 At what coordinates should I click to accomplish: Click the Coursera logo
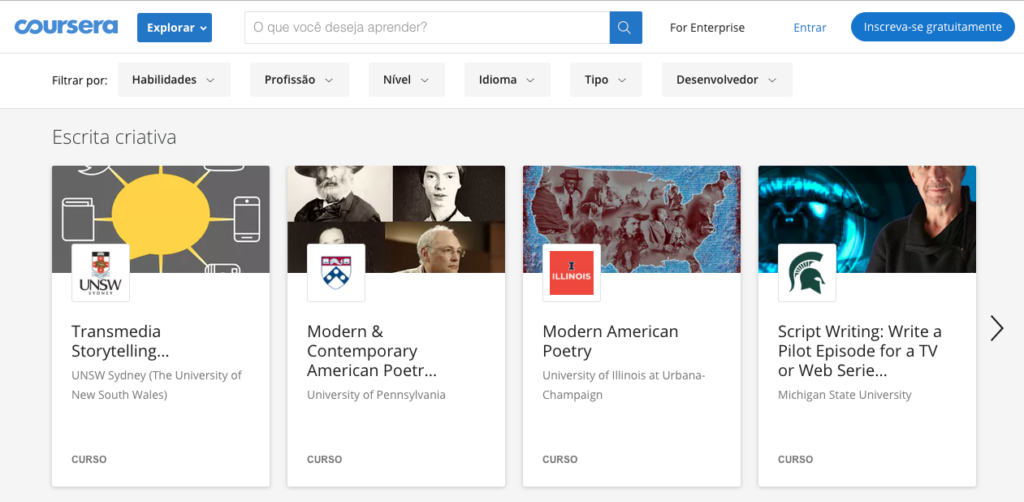point(66,27)
